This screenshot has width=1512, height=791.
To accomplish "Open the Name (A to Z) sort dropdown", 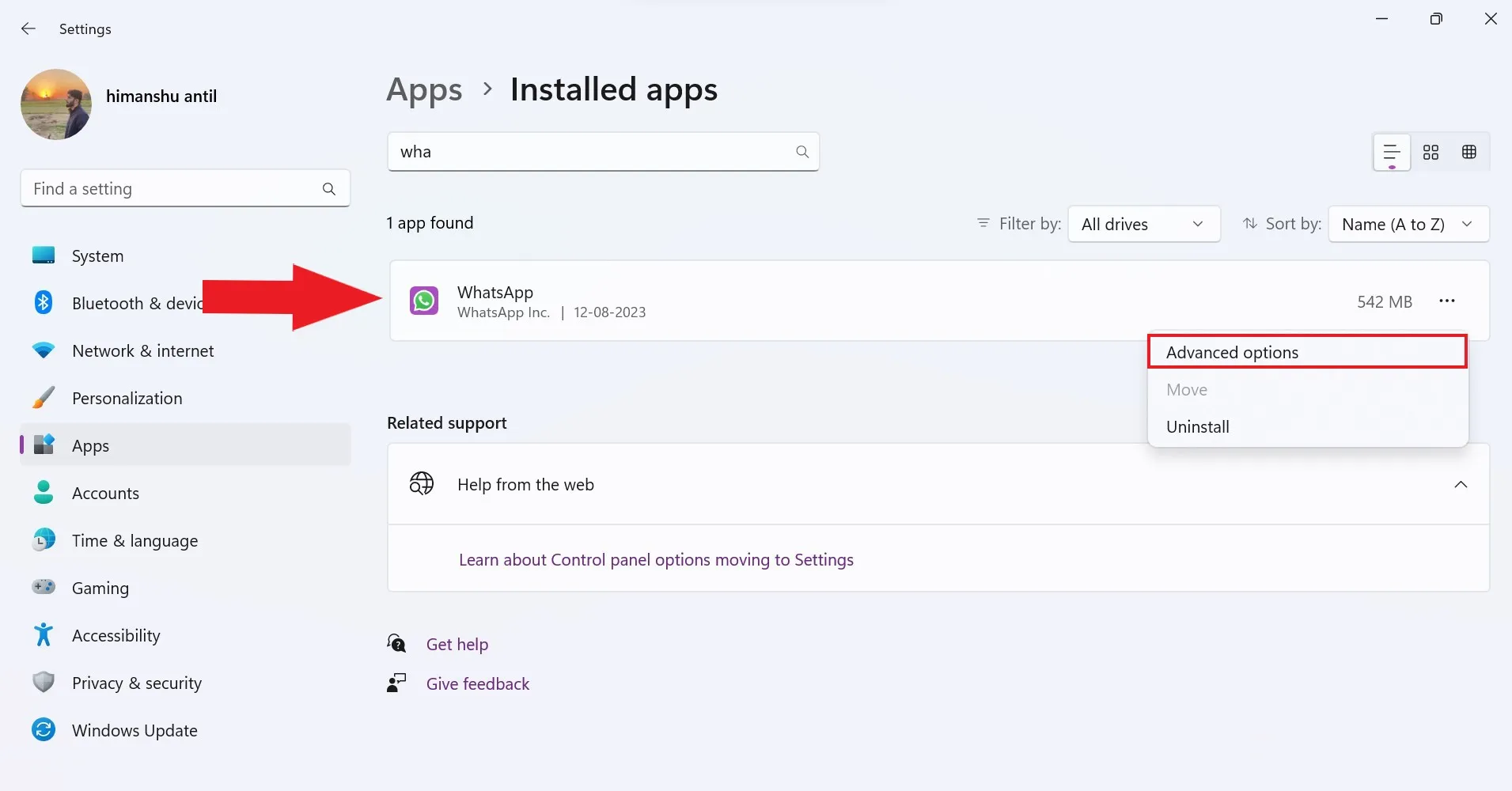I will click(x=1408, y=224).
